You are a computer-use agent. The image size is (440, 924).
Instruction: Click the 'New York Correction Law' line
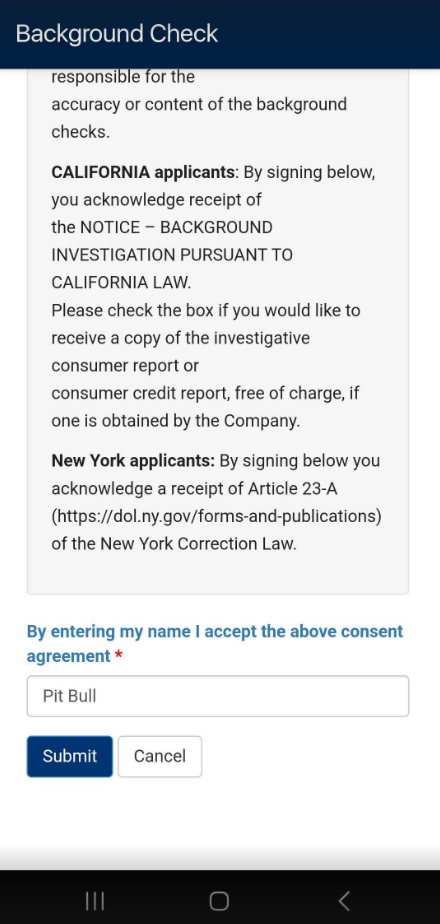click(174, 543)
